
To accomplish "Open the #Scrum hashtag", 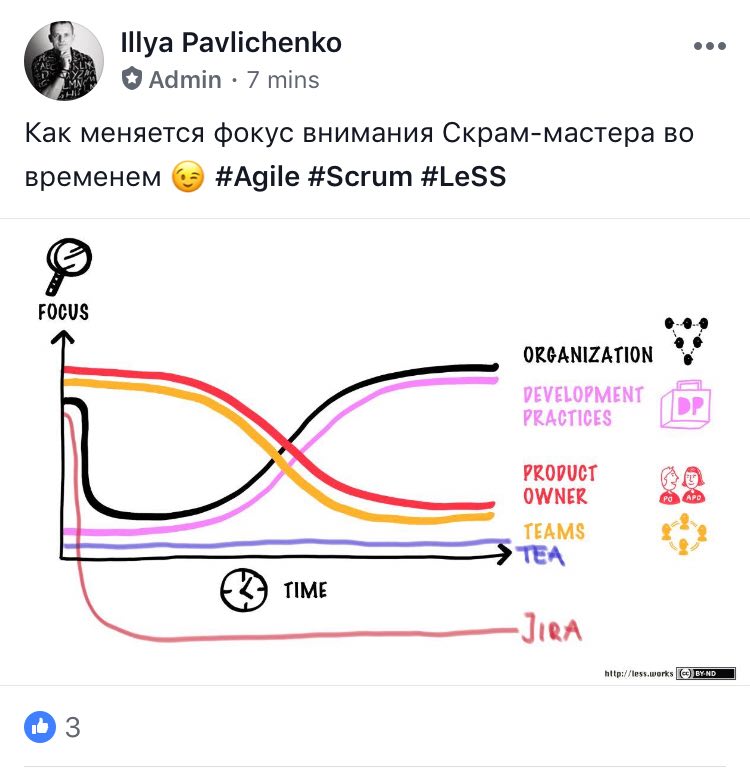I will (360, 176).
